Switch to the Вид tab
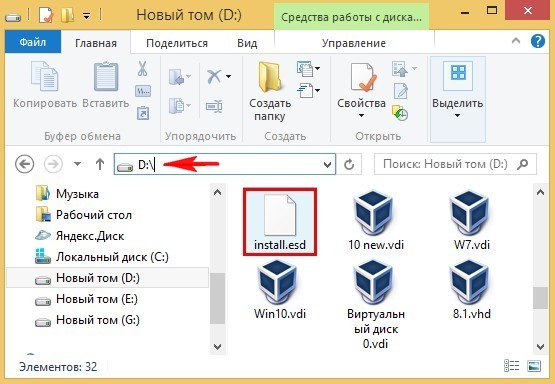 click(x=247, y=43)
